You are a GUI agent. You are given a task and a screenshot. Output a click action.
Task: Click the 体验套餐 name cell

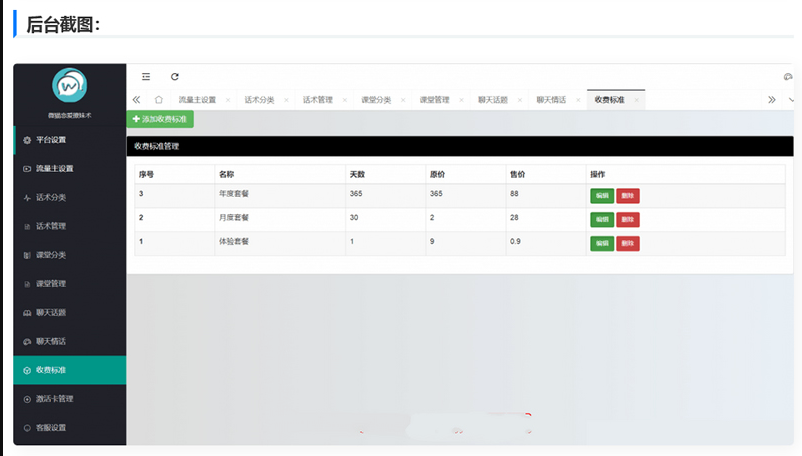click(x=280, y=243)
